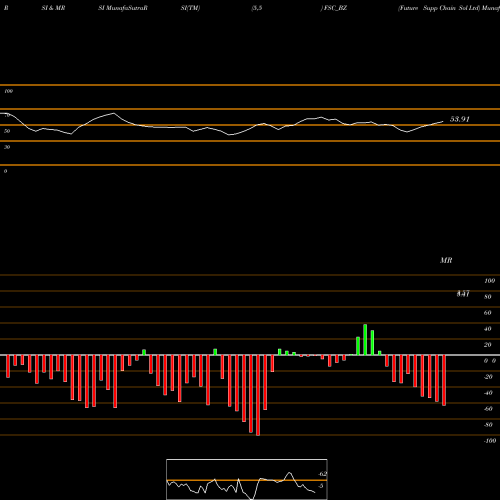Click histogram axis label "-80" on right
The image size is (500, 500).
point(488,425)
